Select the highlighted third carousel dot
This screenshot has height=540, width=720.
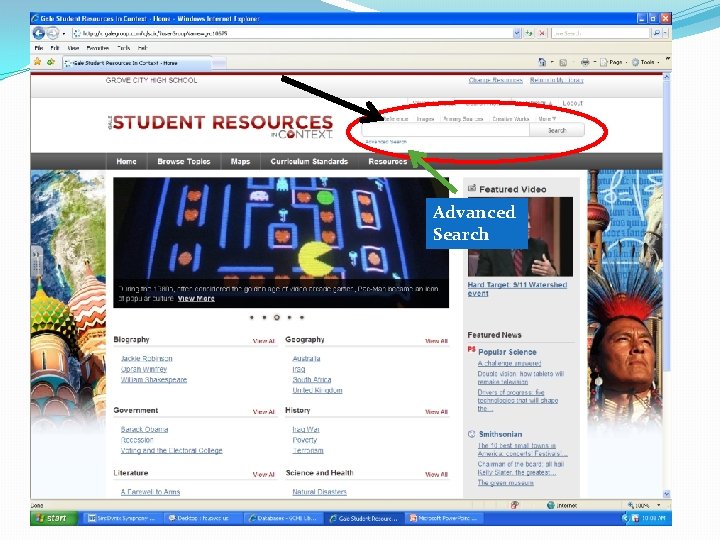pos(276,317)
